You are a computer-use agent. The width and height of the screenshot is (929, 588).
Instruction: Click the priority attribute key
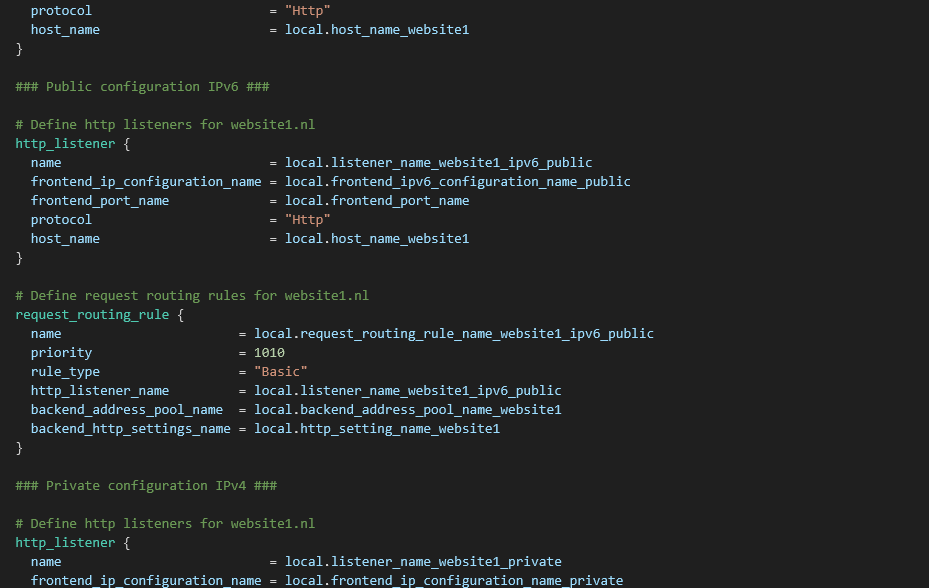click(61, 353)
